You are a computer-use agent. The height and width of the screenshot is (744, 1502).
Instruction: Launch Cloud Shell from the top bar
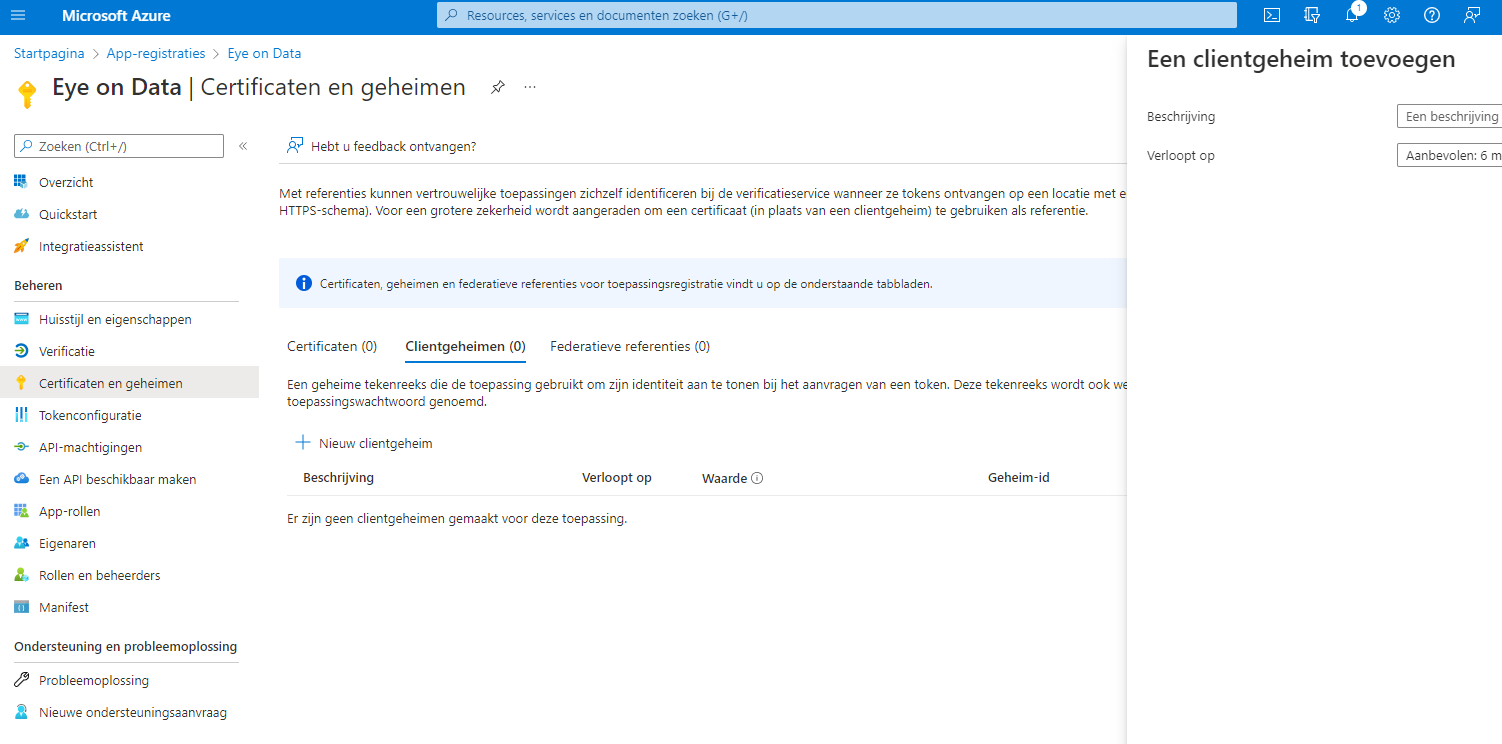coord(1272,15)
